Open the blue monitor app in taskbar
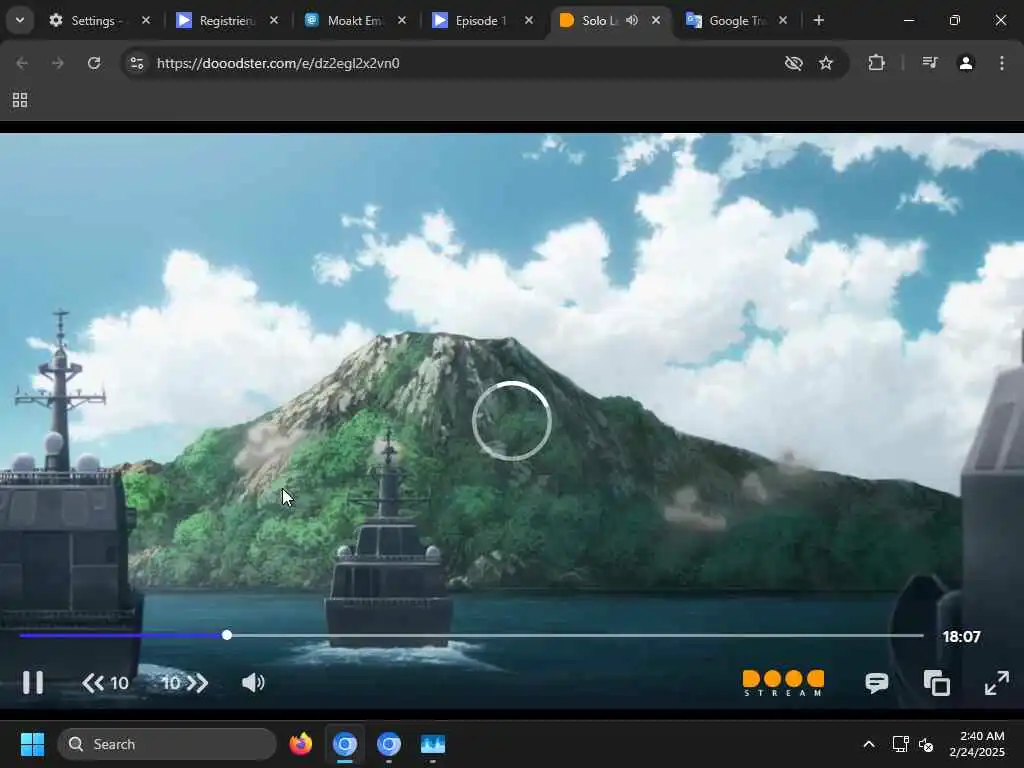 [x=432, y=744]
